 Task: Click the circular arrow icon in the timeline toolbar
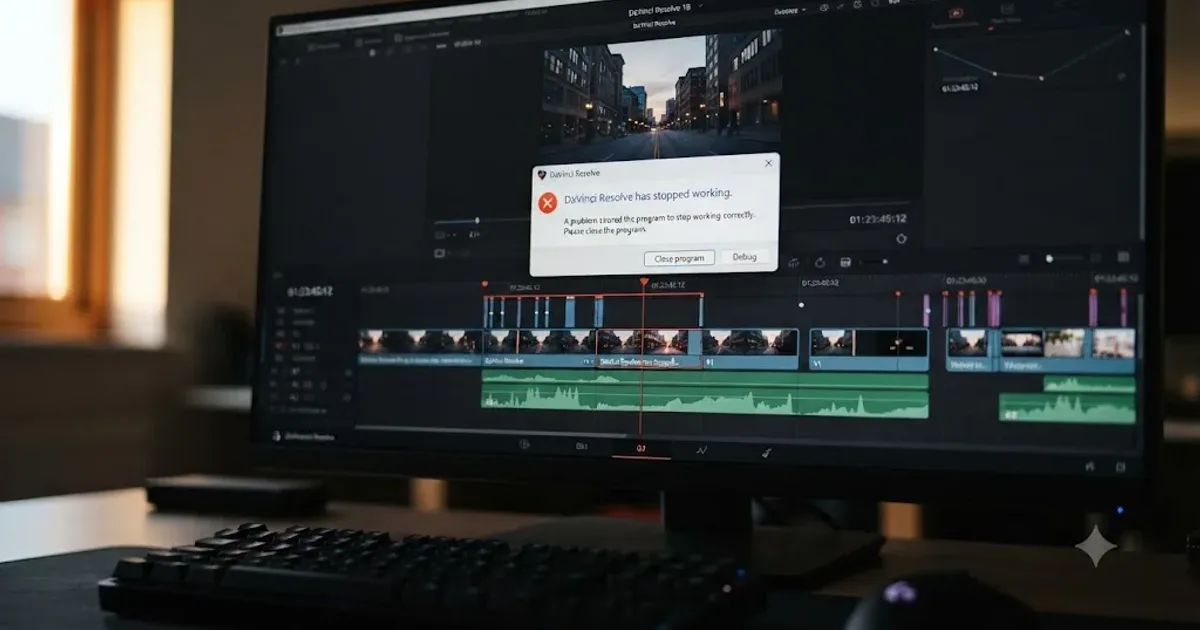[x=820, y=262]
